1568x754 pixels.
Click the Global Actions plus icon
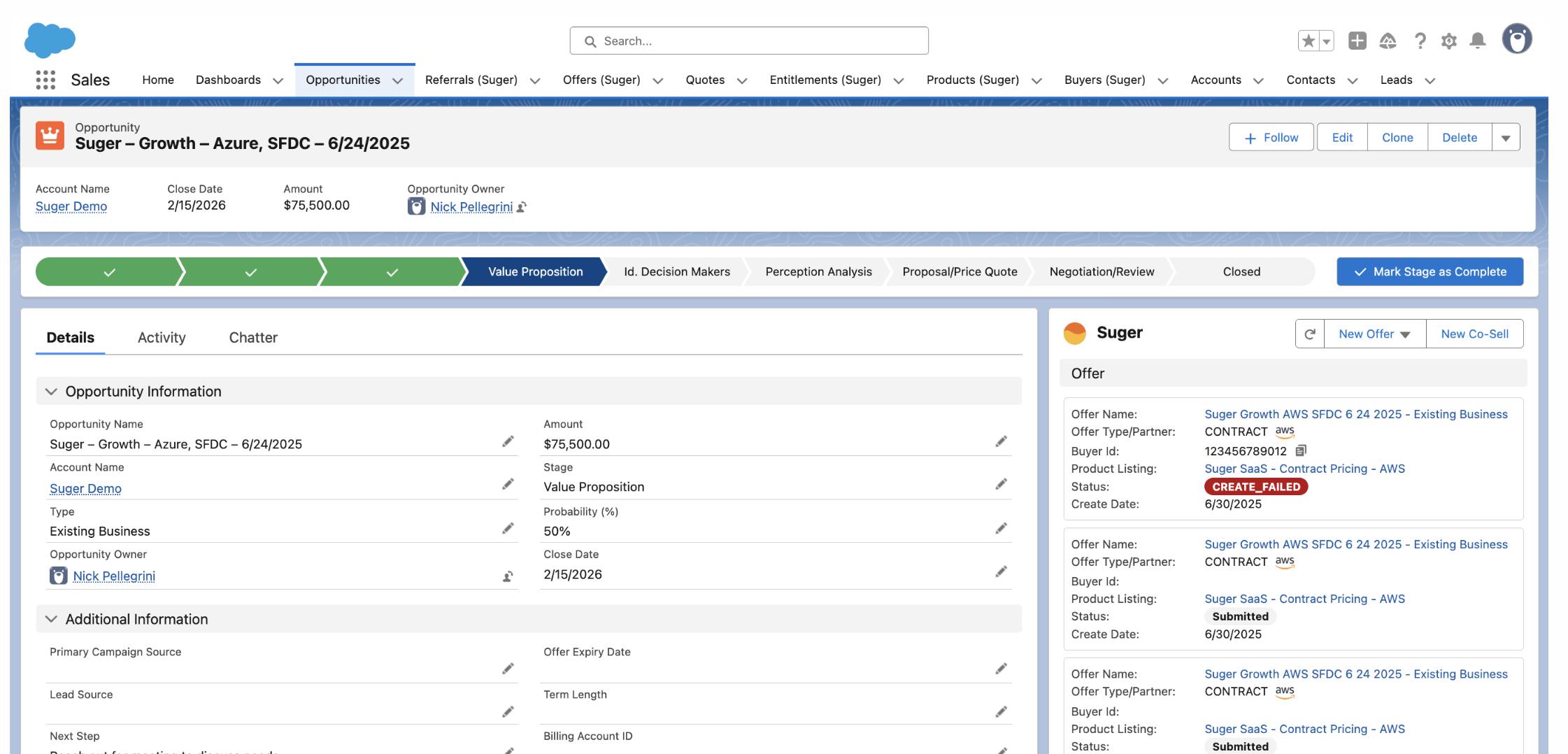1357,41
